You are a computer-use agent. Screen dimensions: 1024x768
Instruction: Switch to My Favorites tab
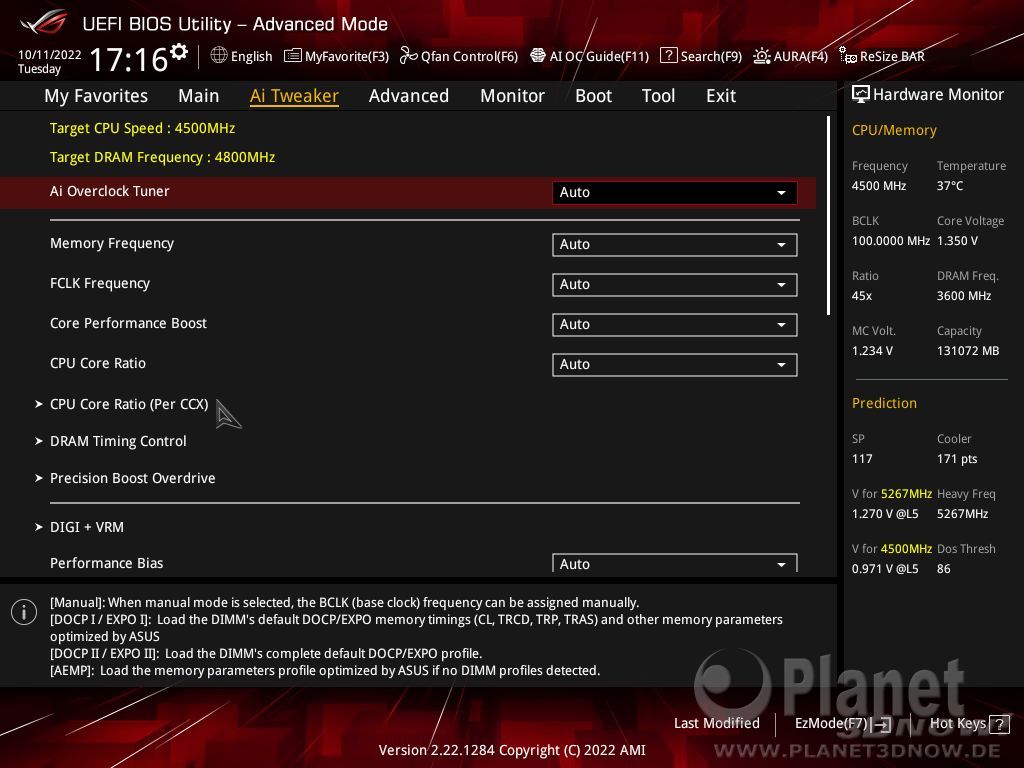pos(96,96)
